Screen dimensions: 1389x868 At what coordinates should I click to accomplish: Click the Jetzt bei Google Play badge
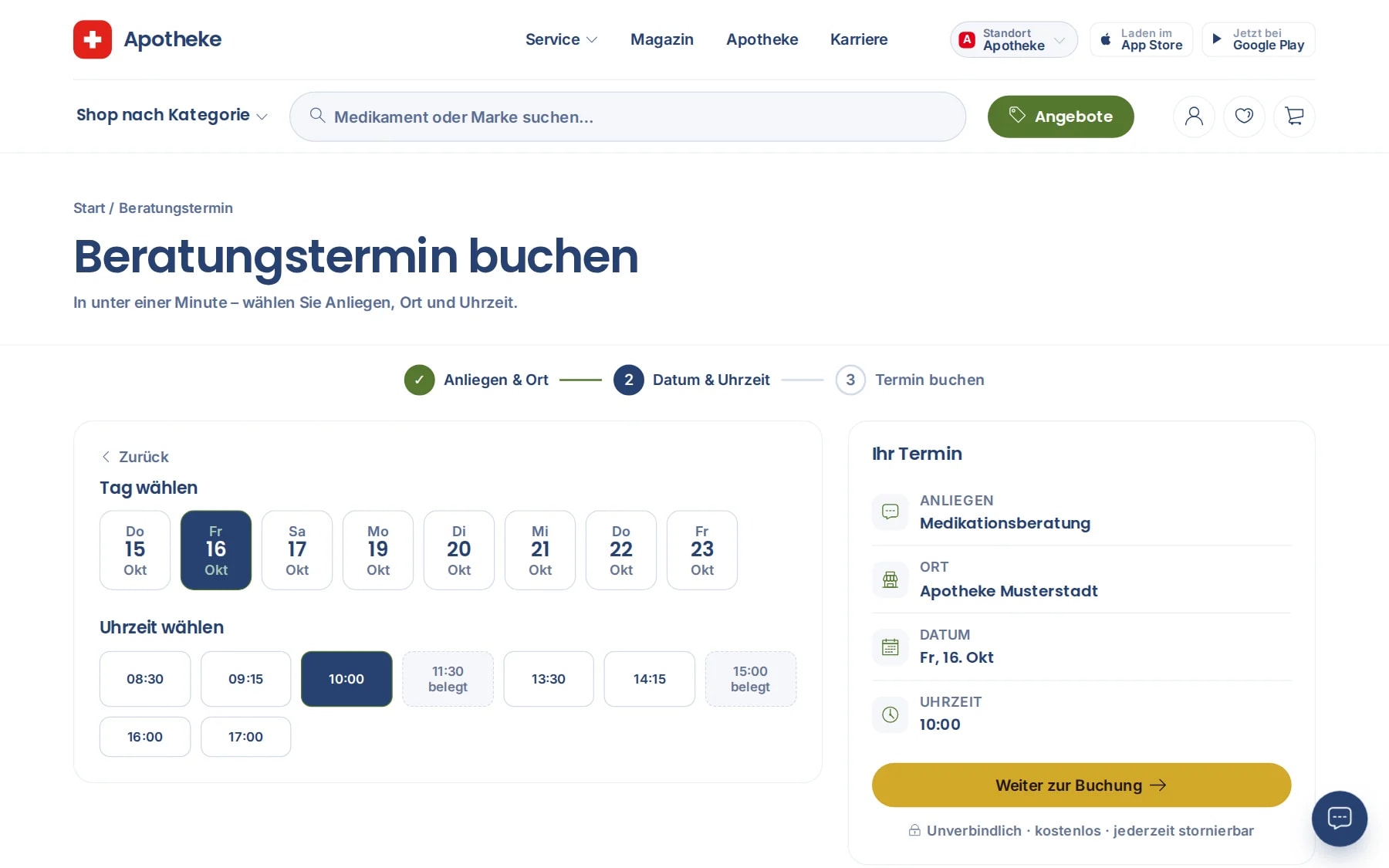(1259, 39)
